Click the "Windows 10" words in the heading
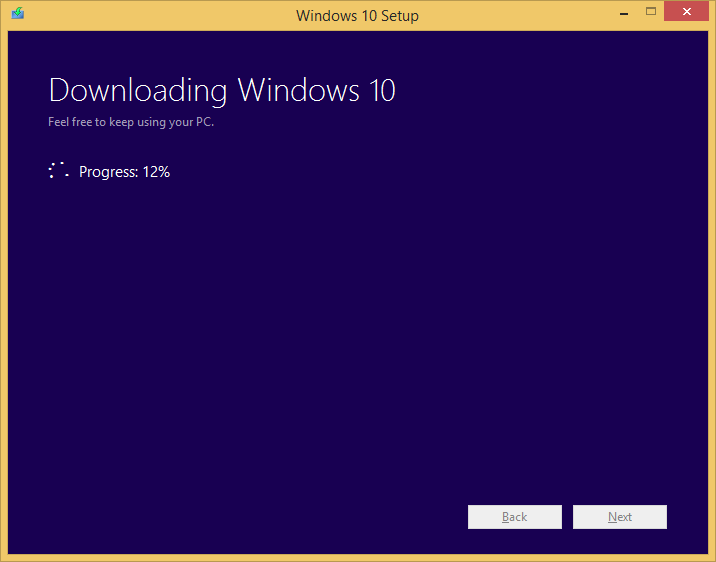The image size is (716, 562). pos(317,91)
